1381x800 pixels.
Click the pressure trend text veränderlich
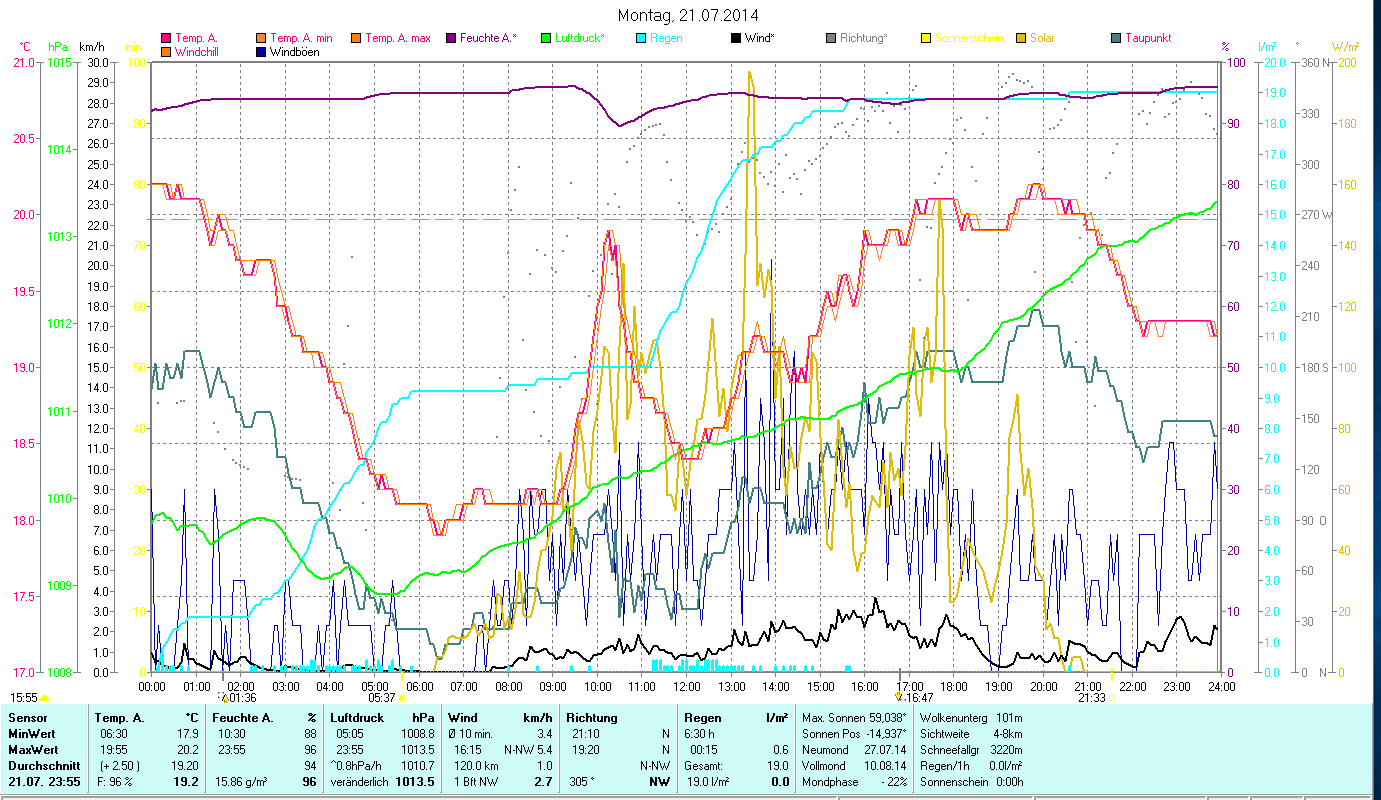(359, 782)
